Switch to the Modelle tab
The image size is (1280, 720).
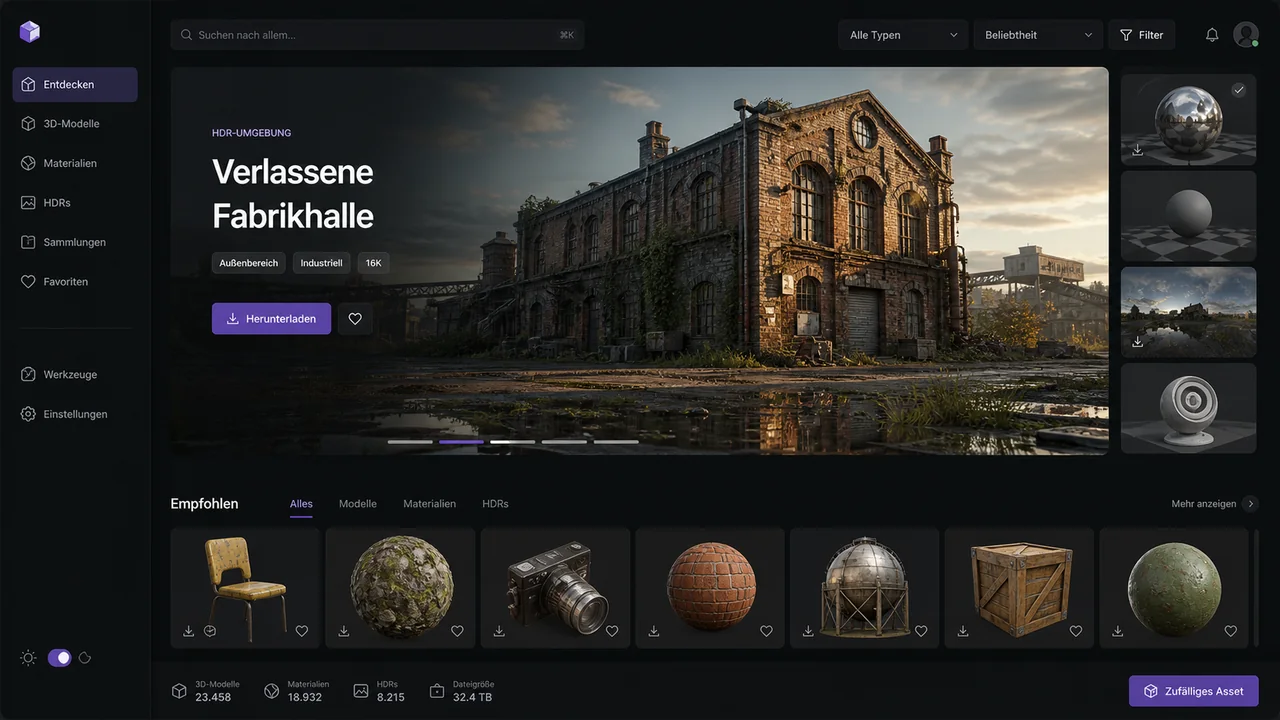tap(358, 504)
